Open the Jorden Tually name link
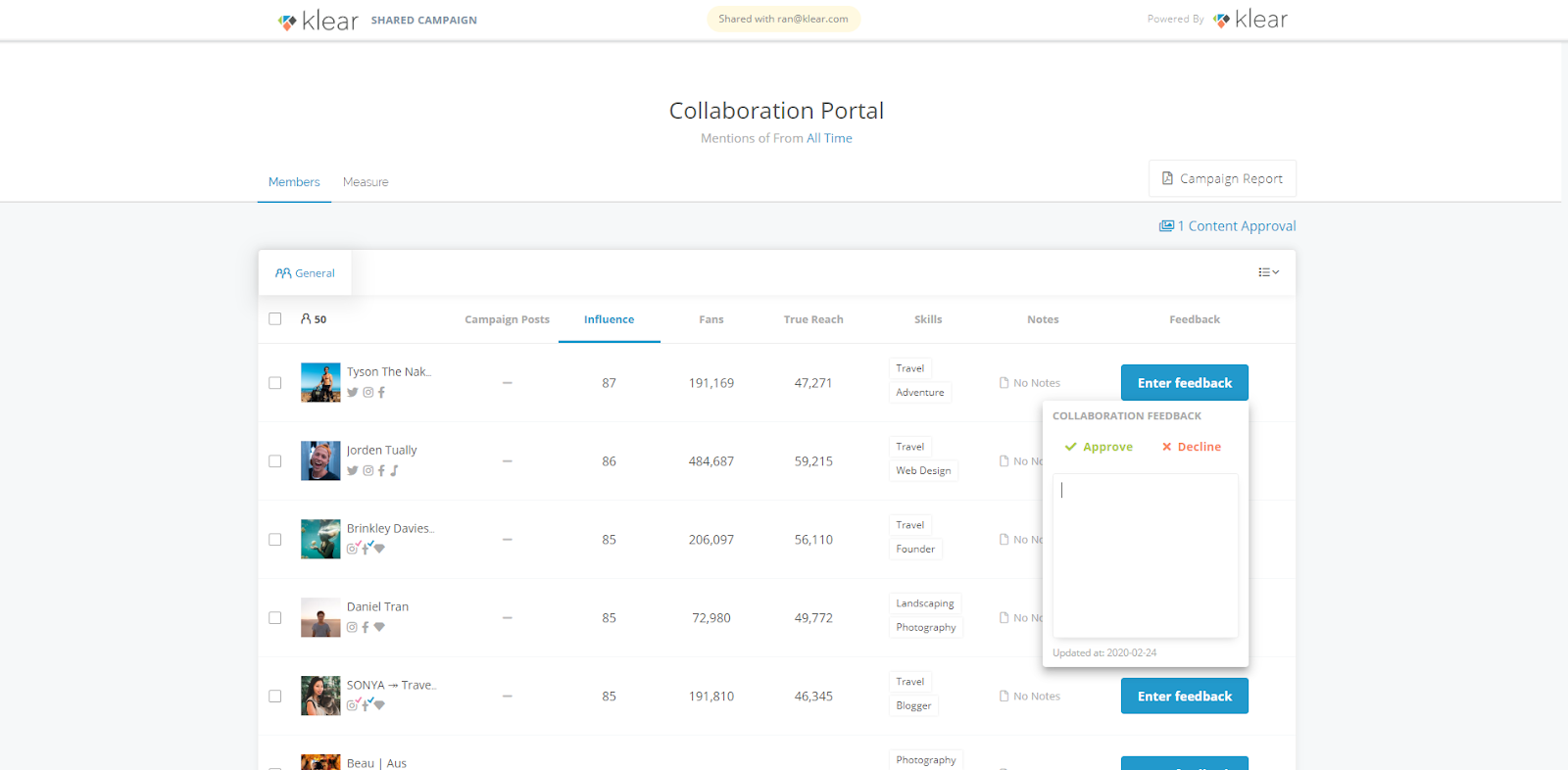Image resolution: width=1568 pixels, height=770 pixels. pyautogui.click(x=381, y=451)
